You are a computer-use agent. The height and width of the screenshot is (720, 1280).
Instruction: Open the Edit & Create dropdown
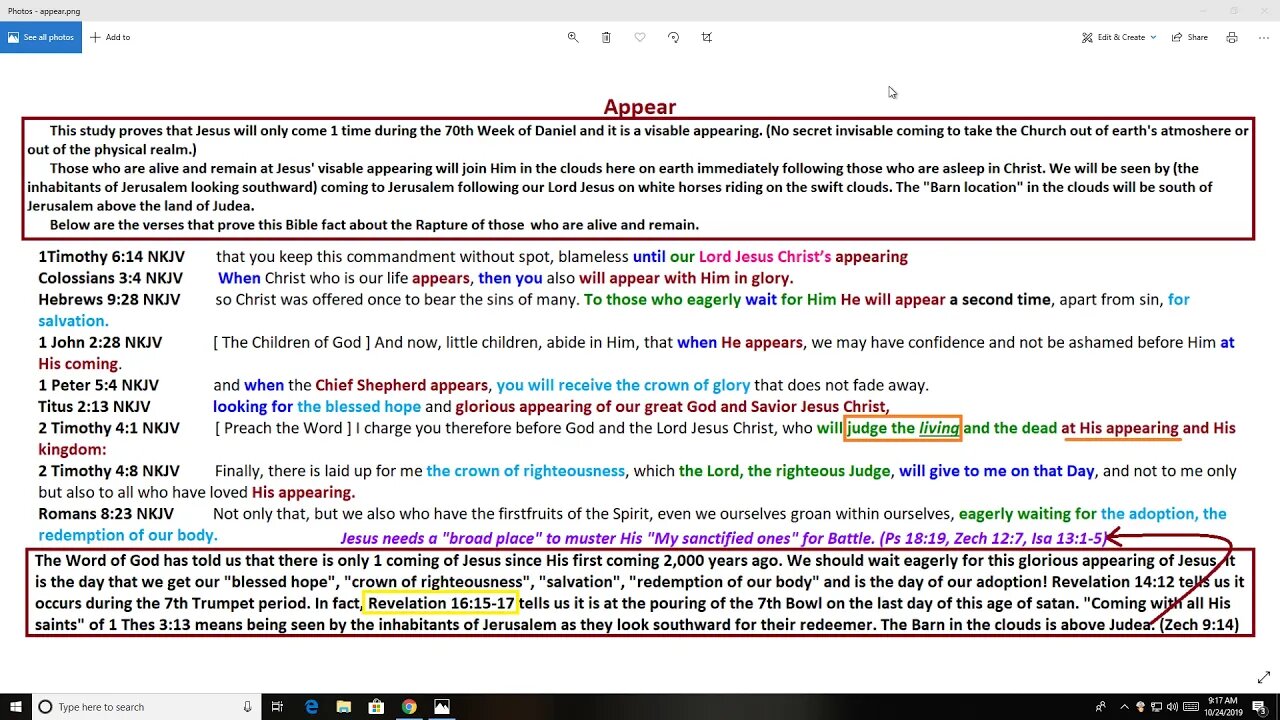tap(1119, 37)
